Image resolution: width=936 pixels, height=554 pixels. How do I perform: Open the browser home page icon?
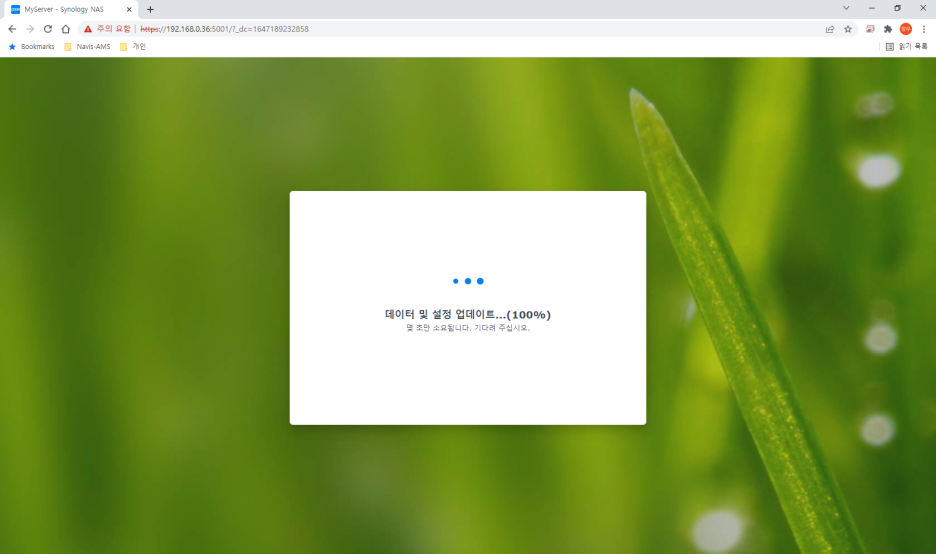[66, 29]
